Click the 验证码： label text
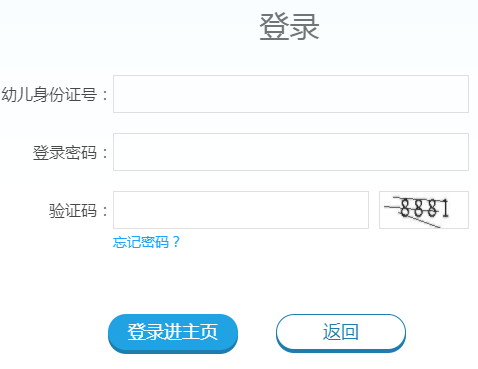Viewport: 478px width, 369px height. point(78,211)
